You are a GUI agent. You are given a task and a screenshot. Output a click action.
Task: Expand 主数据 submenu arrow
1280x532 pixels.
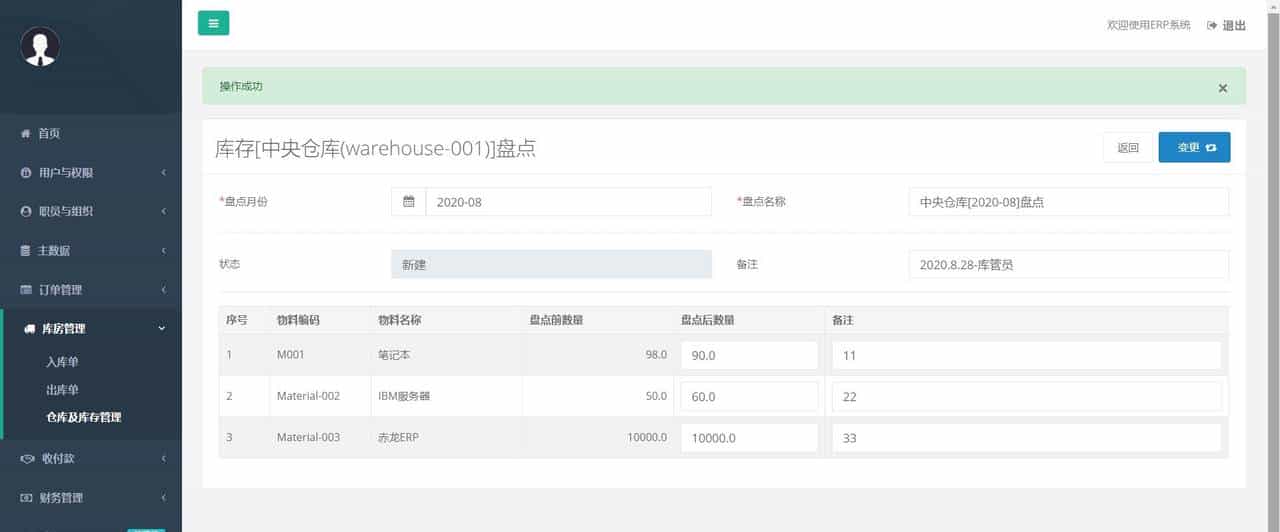click(163, 250)
